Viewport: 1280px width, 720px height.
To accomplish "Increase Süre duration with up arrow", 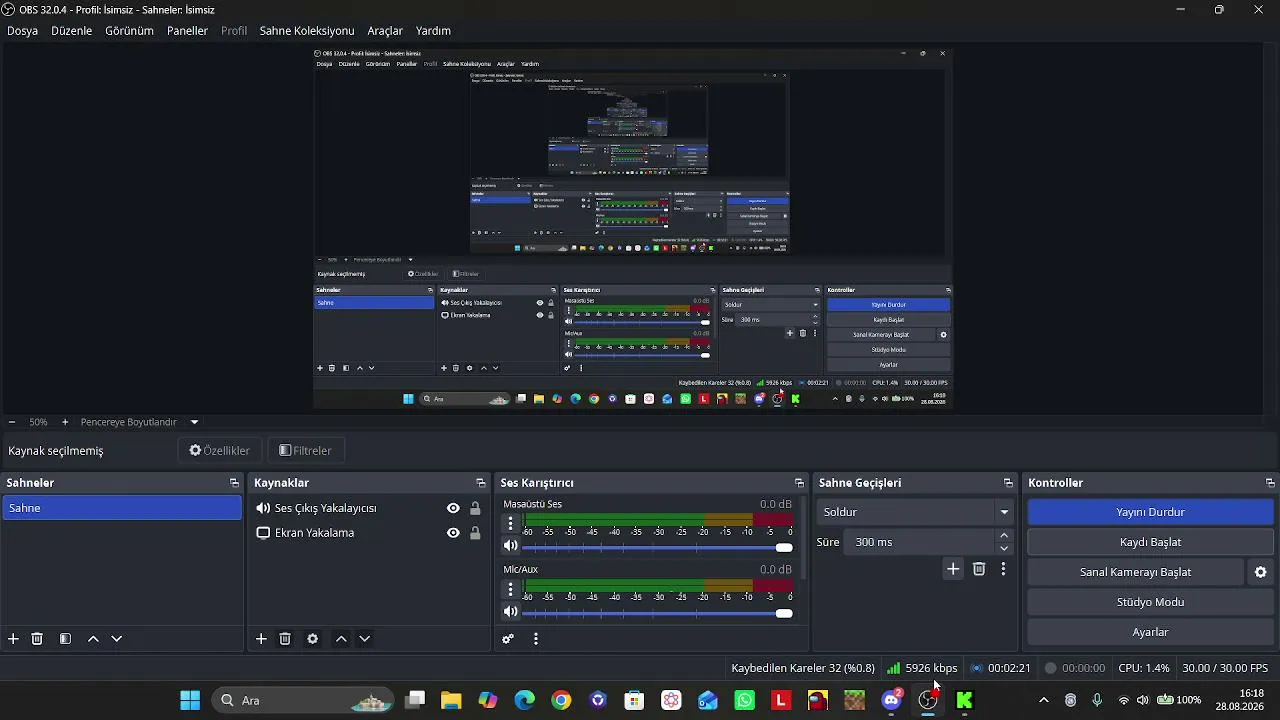I will point(1004,536).
